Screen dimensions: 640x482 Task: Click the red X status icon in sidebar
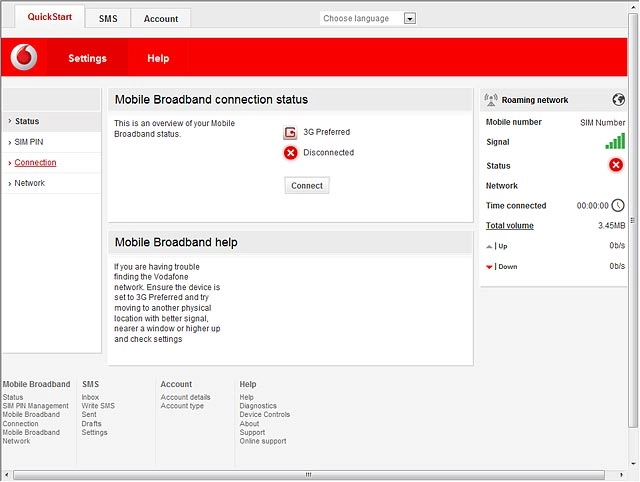pyautogui.click(x=616, y=165)
